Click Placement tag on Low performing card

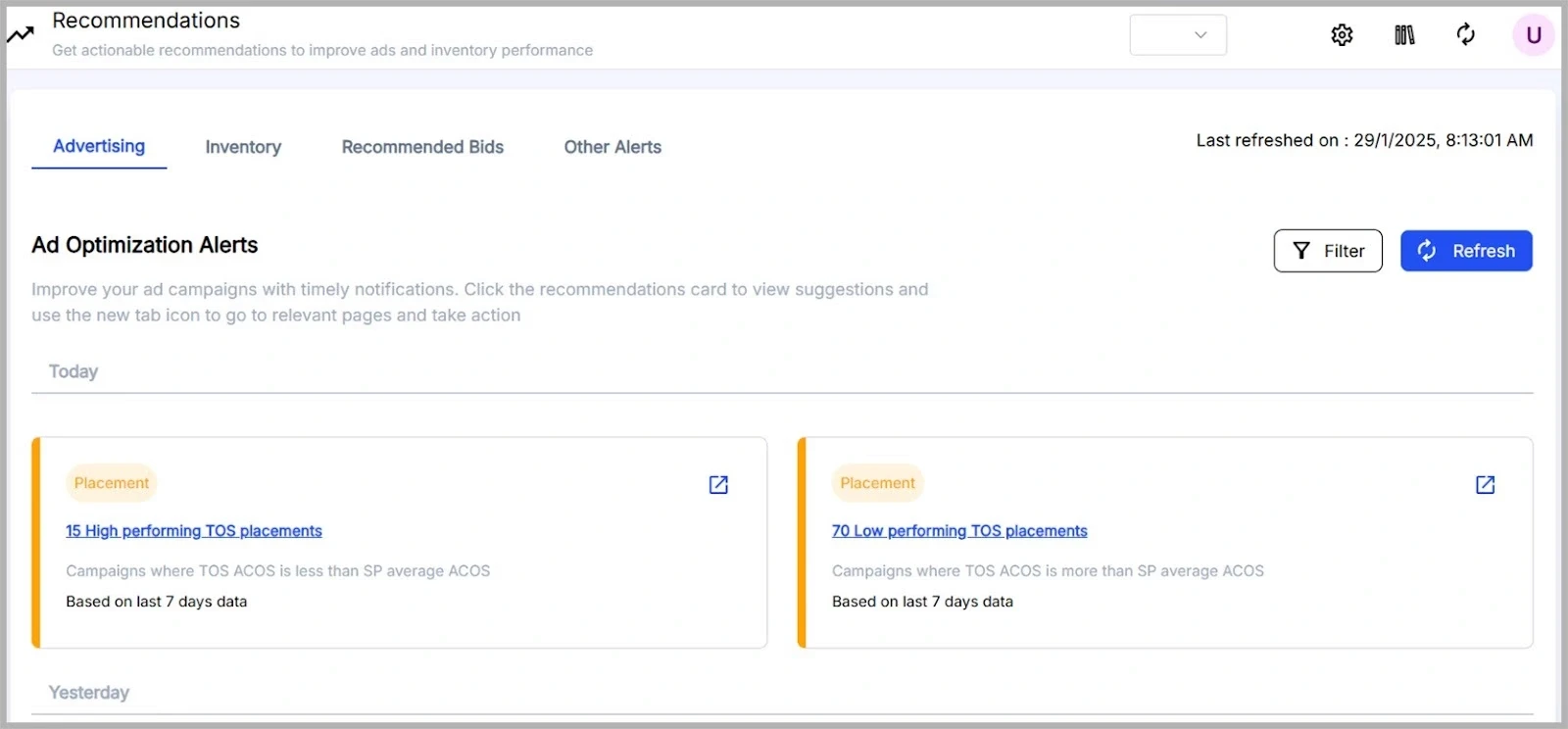877,483
